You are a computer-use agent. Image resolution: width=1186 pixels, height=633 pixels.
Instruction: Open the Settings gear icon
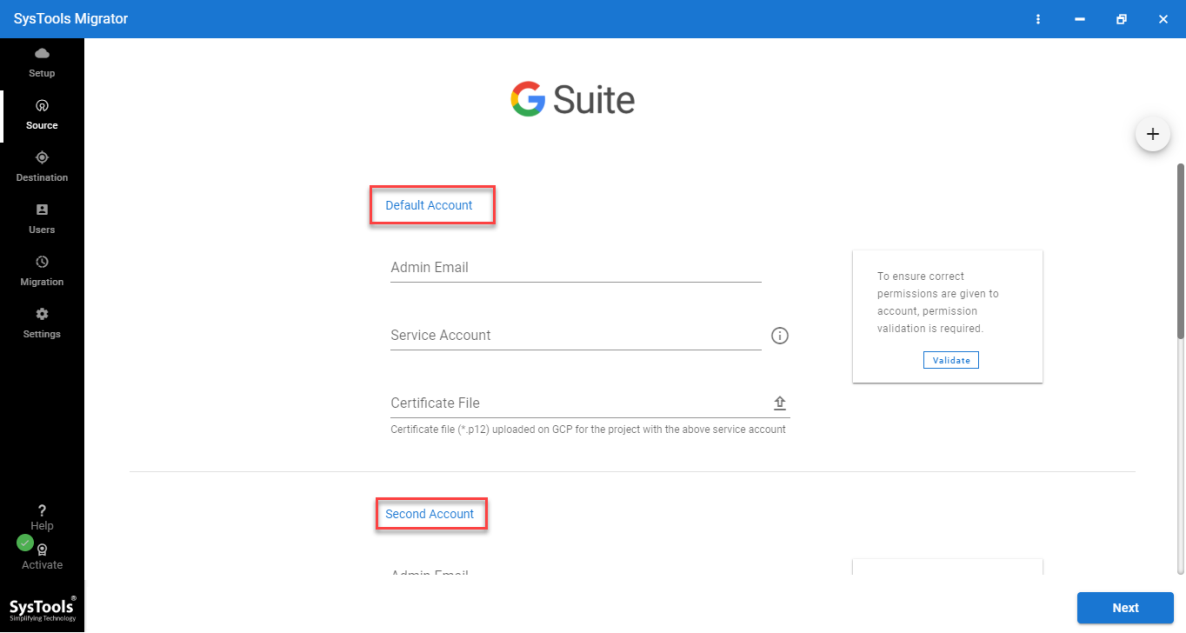pyautogui.click(x=42, y=314)
